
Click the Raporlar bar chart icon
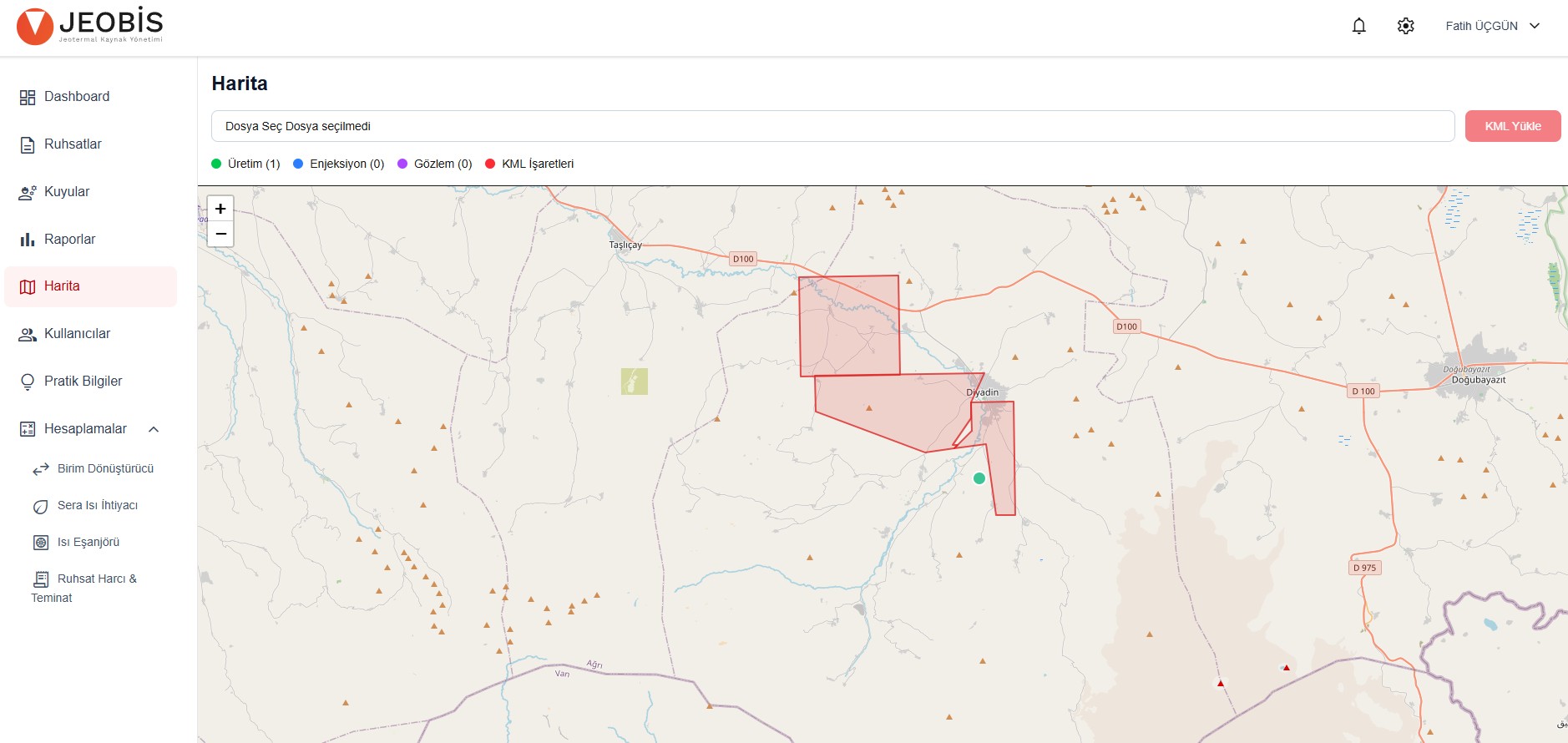tap(28, 240)
